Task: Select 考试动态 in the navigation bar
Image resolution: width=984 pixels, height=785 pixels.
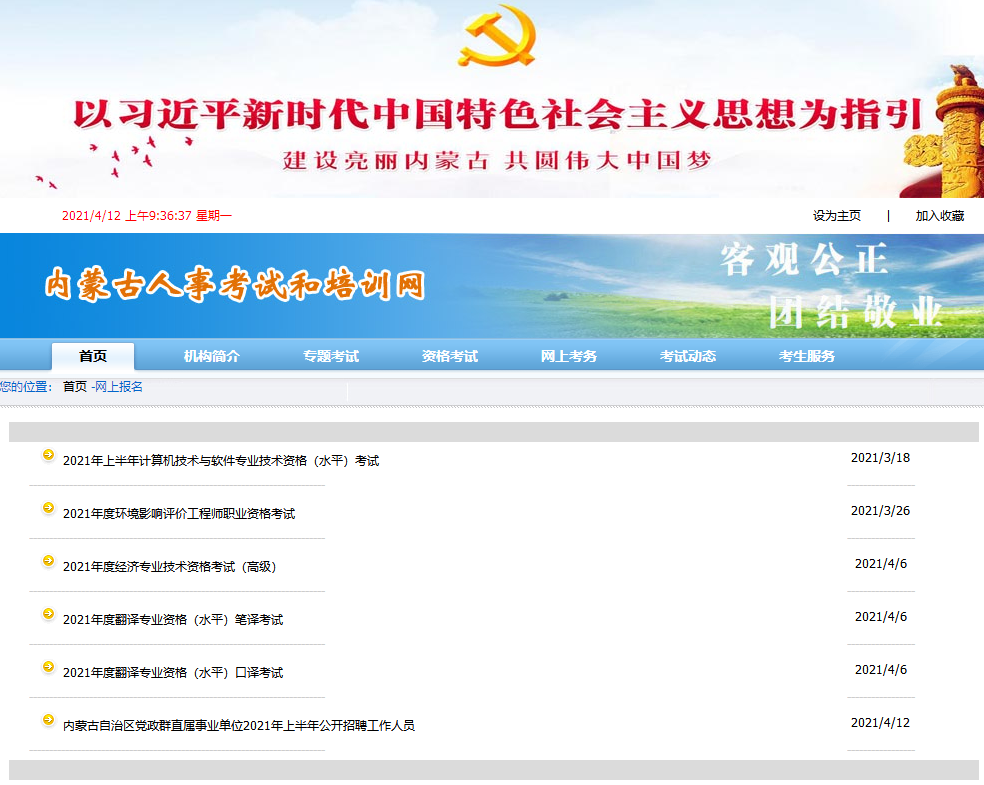Action: pyautogui.click(x=688, y=356)
